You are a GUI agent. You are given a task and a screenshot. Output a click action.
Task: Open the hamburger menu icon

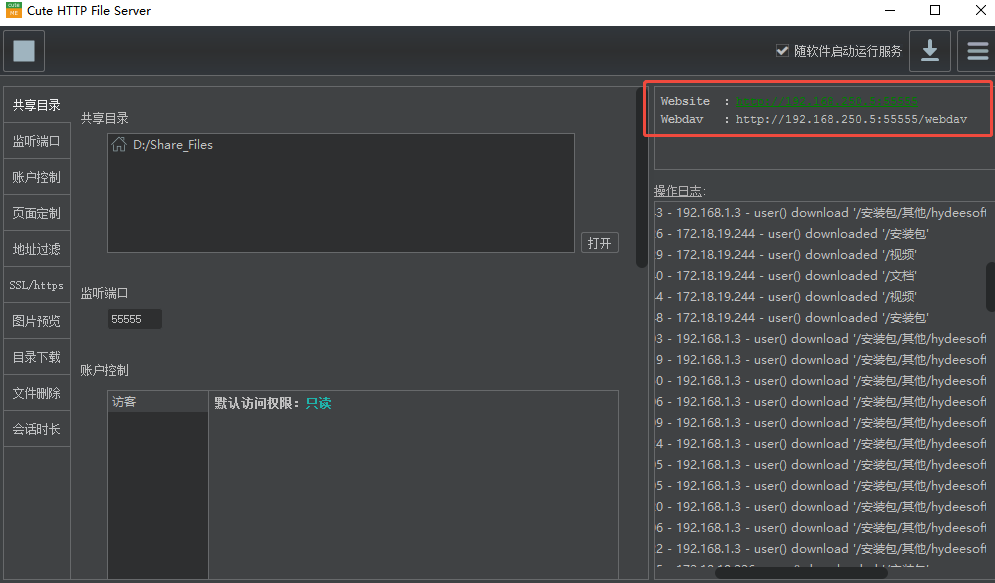coord(976,51)
